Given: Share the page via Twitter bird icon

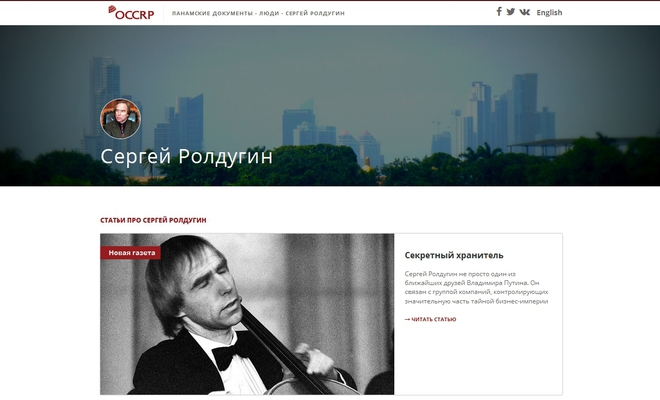Looking at the screenshot, I should click(x=511, y=12).
